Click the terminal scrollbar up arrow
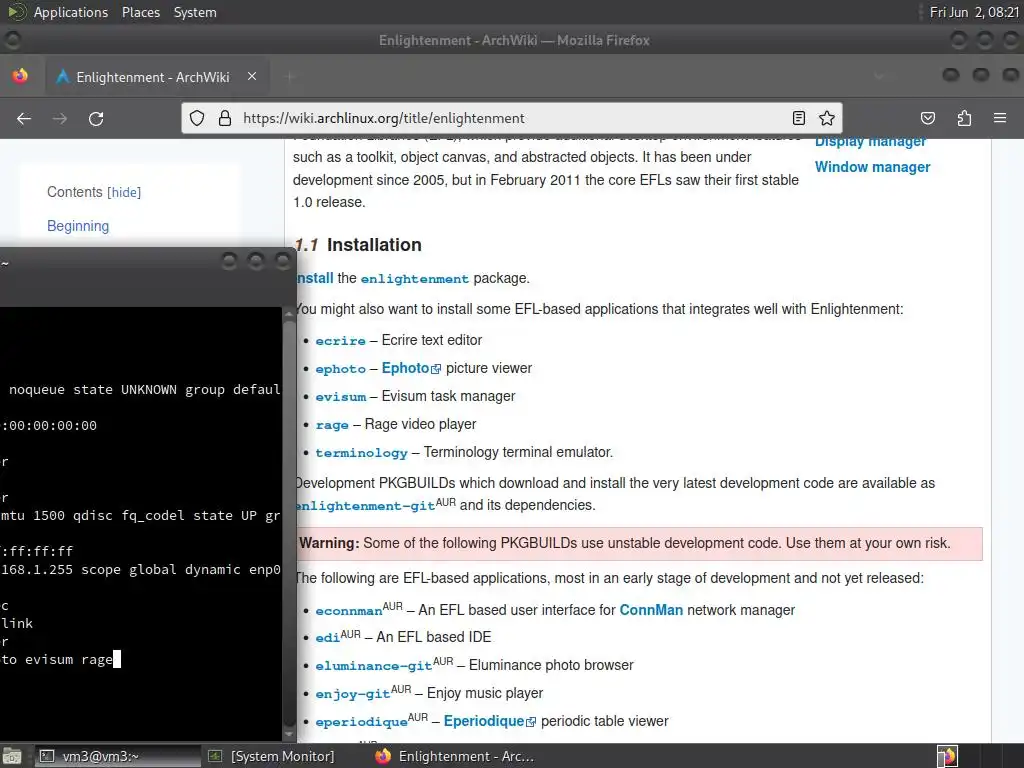The height and width of the screenshot is (768, 1024). point(290,313)
